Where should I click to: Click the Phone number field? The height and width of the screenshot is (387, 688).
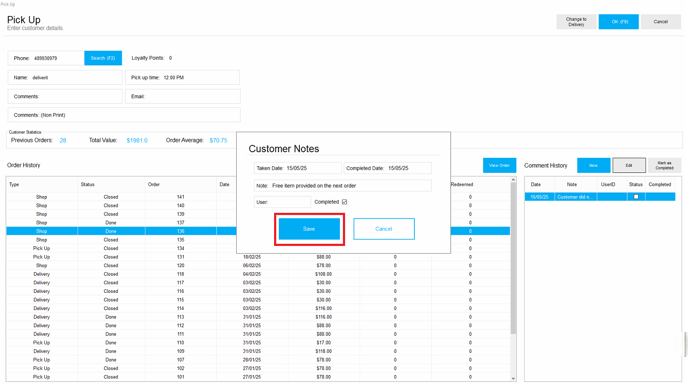click(x=46, y=58)
